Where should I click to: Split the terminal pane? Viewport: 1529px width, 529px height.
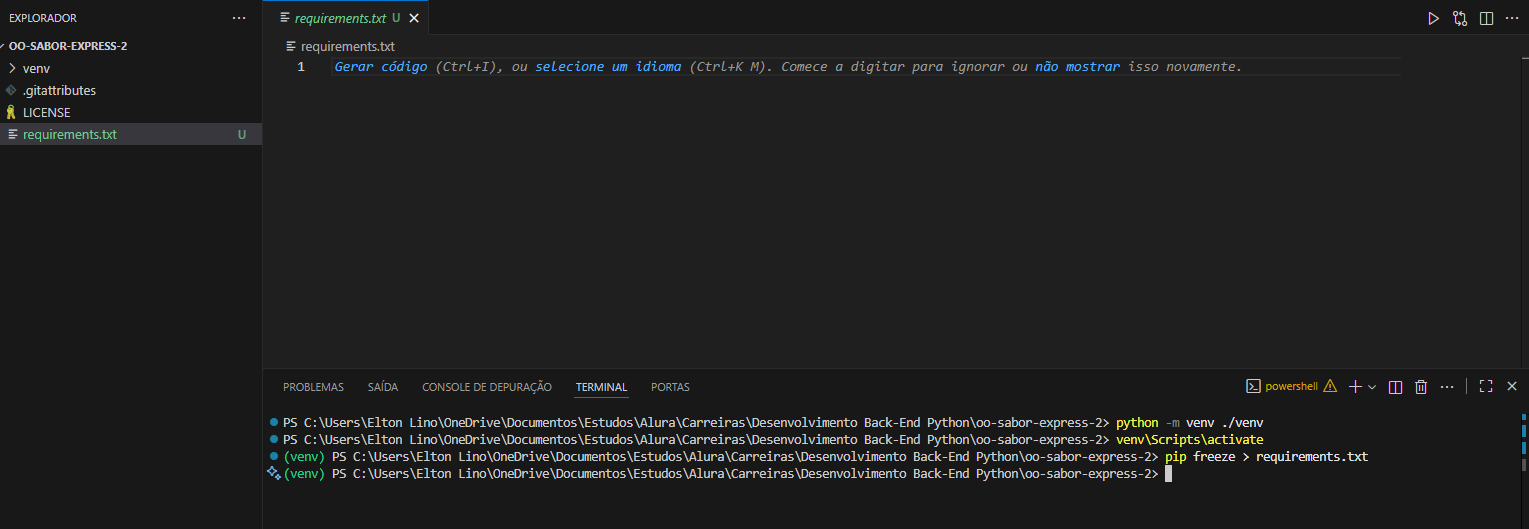pyautogui.click(x=1395, y=387)
